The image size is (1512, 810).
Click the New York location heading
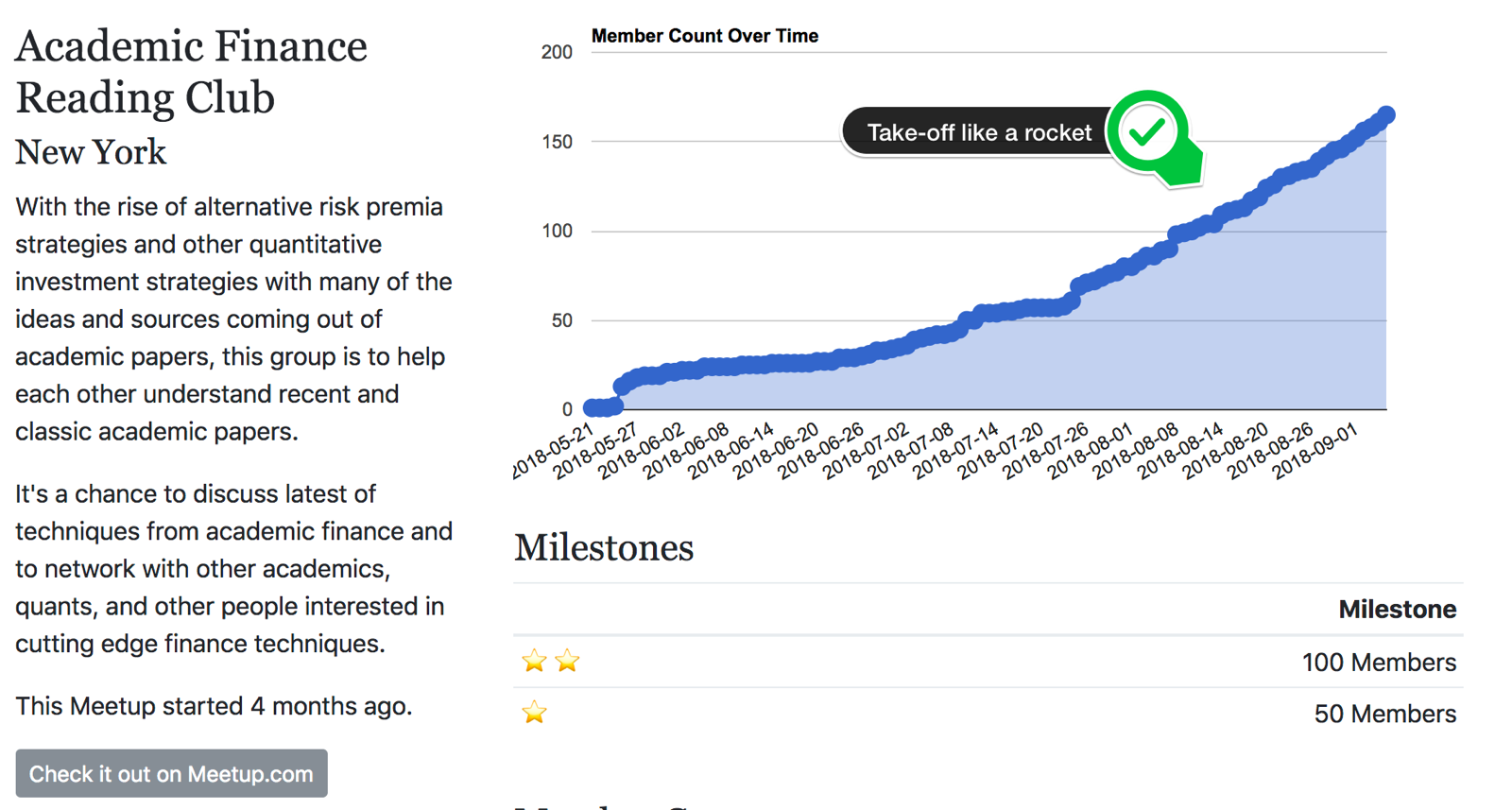91,152
